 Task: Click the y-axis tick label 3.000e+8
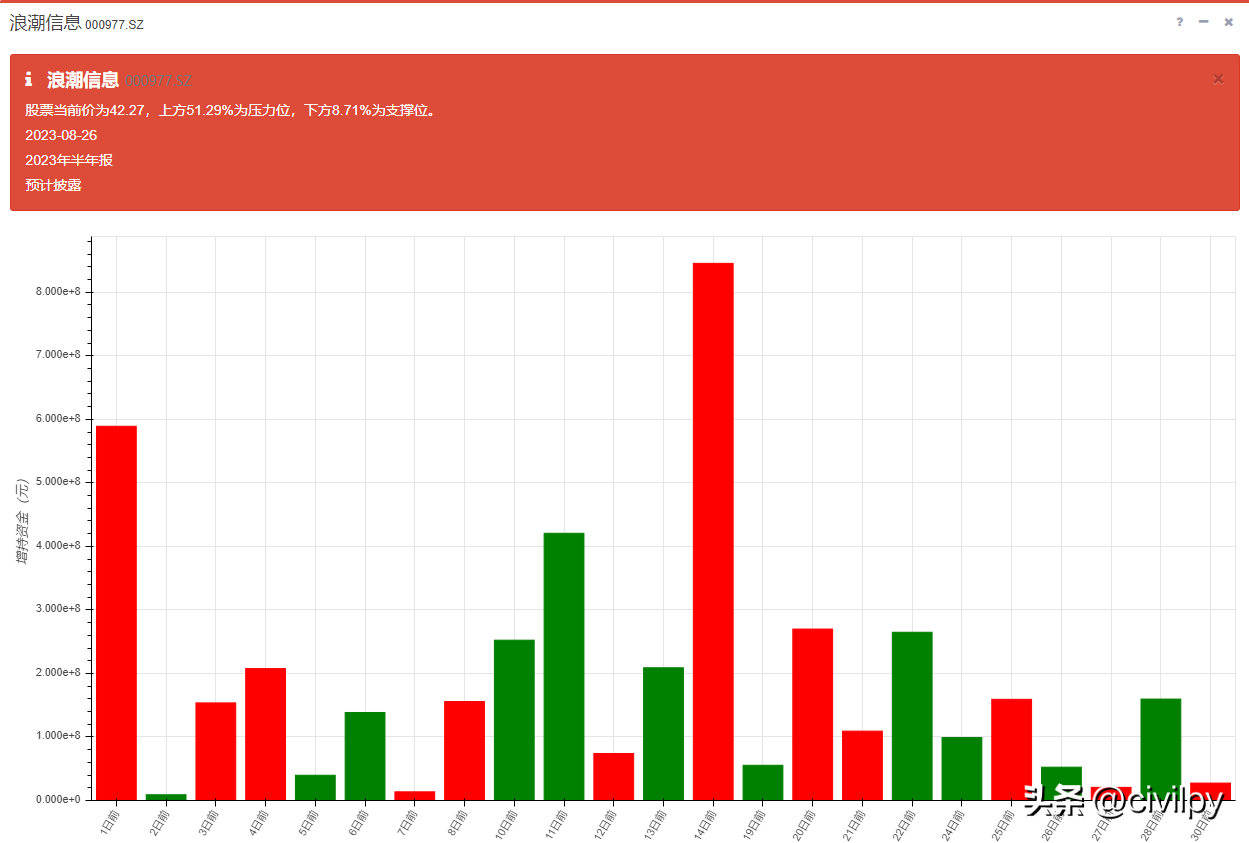59,609
